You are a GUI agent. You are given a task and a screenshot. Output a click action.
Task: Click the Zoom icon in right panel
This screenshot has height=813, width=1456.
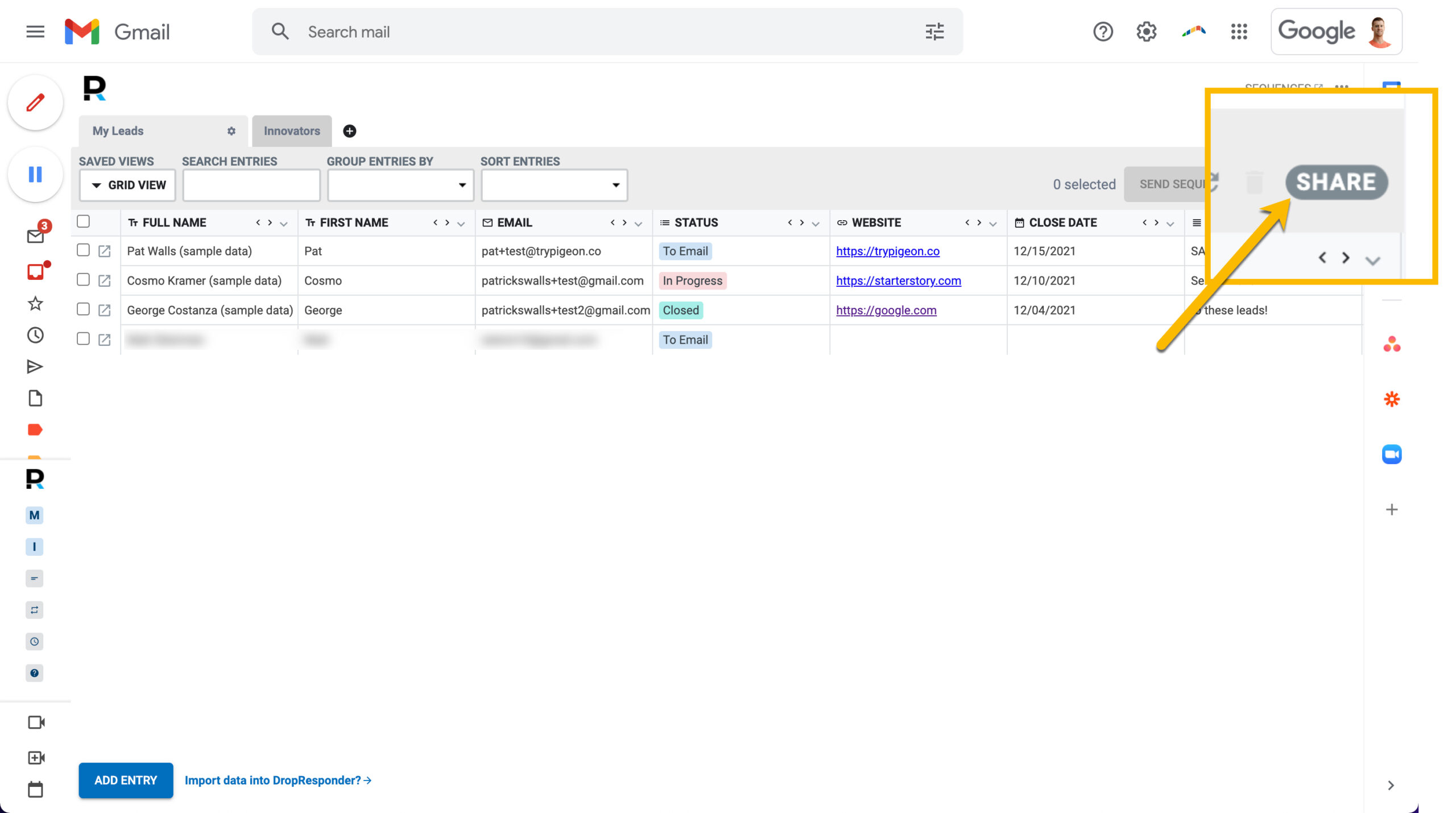(1392, 454)
